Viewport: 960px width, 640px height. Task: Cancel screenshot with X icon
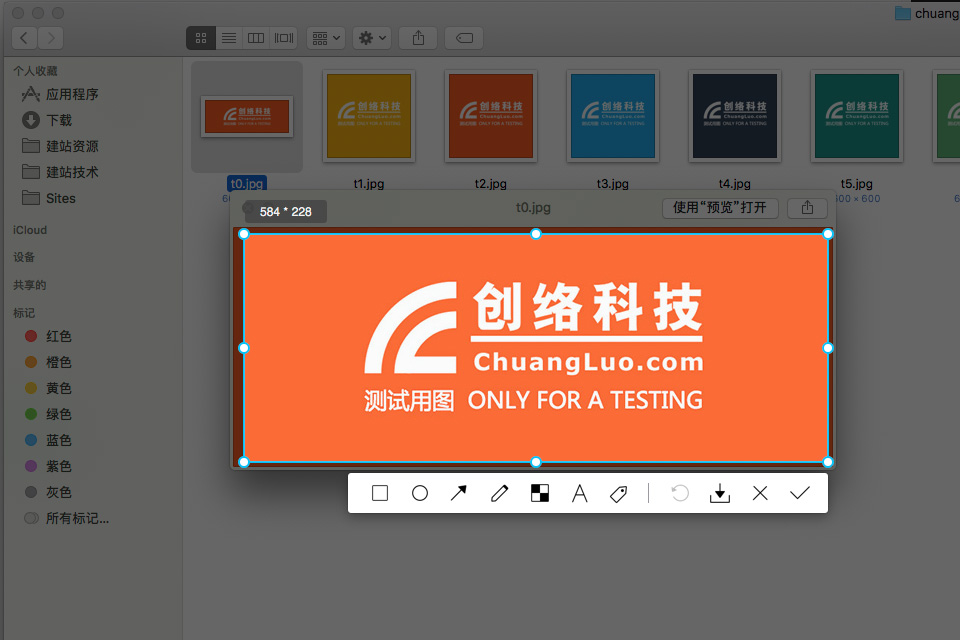(x=760, y=493)
